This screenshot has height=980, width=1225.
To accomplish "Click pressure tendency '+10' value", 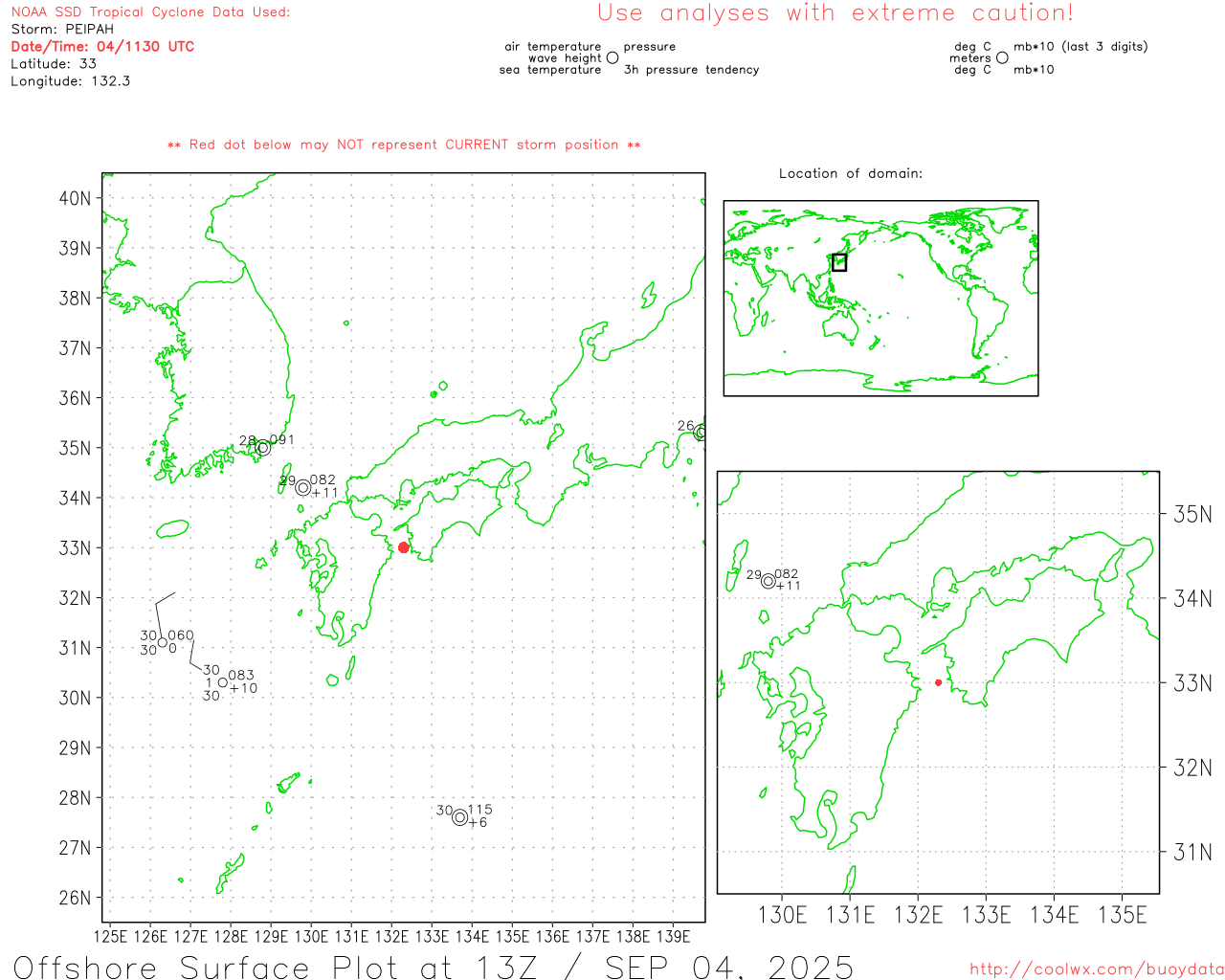I will click(244, 688).
